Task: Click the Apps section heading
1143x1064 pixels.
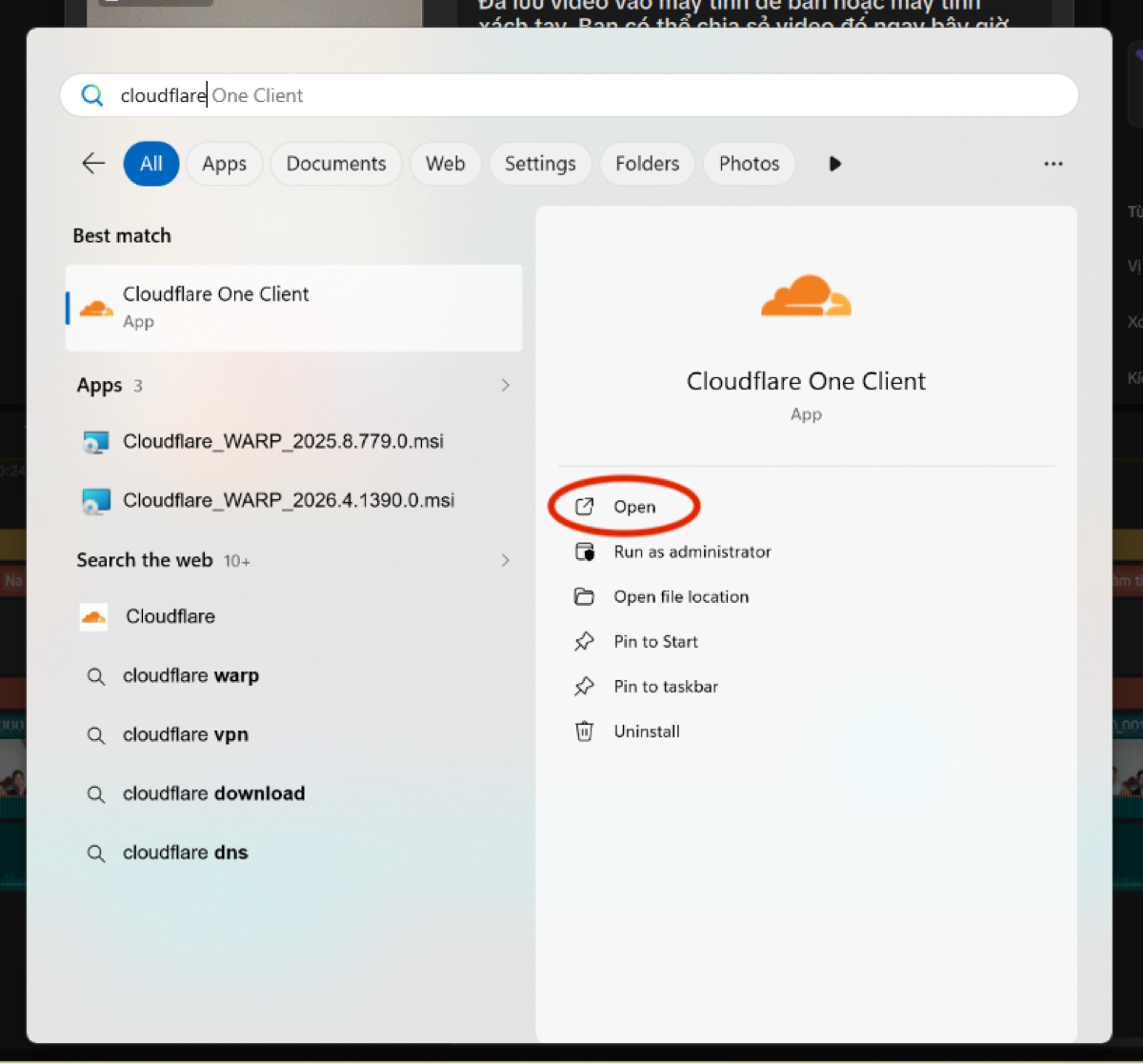Action: click(x=99, y=386)
